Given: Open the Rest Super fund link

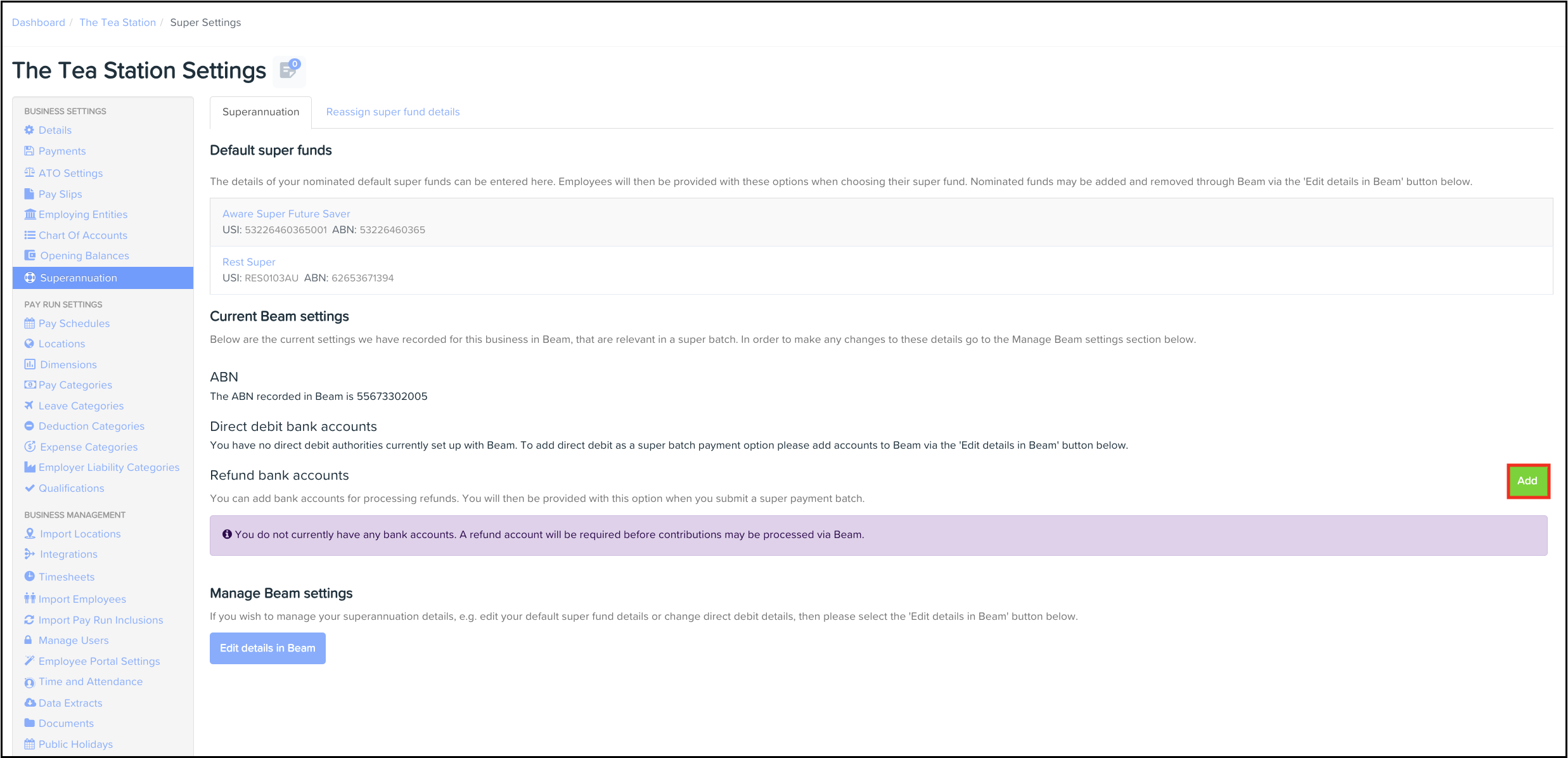Looking at the screenshot, I should point(248,262).
